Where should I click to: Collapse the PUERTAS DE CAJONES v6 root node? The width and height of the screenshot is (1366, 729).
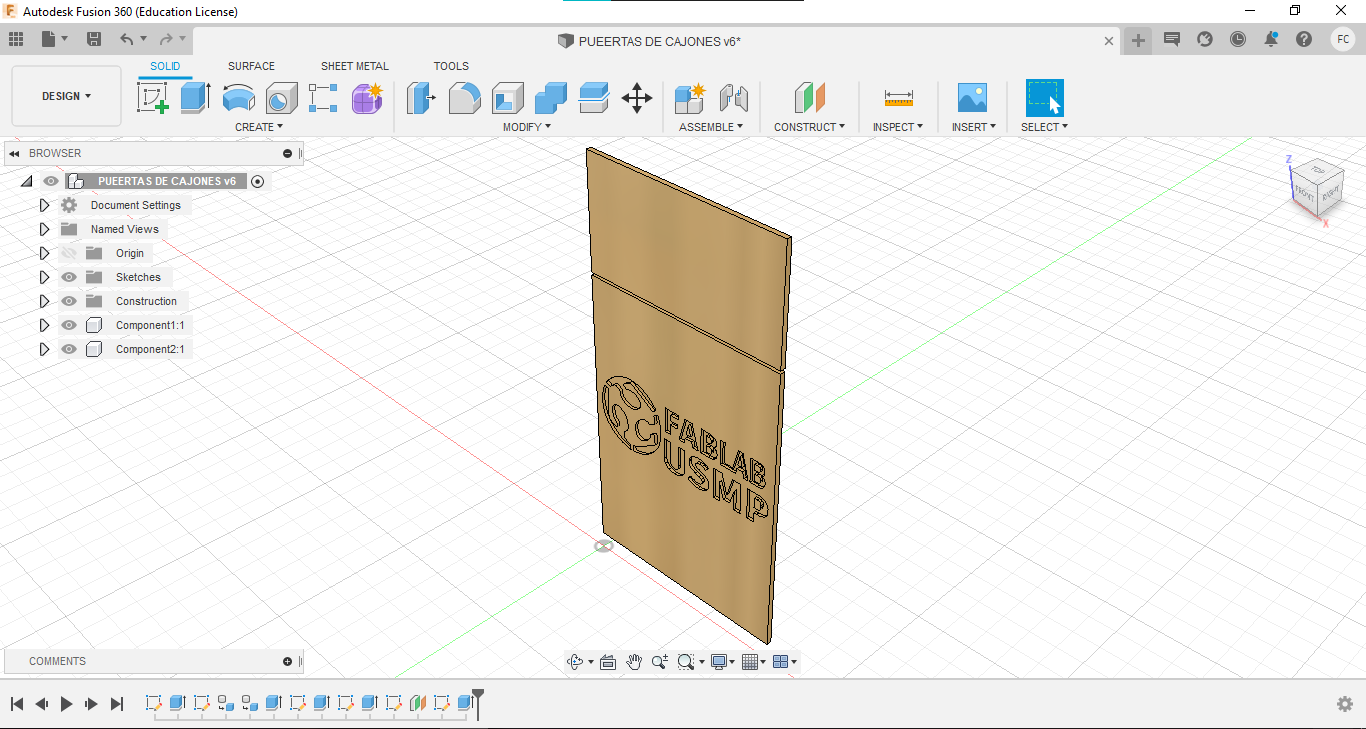click(26, 181)
